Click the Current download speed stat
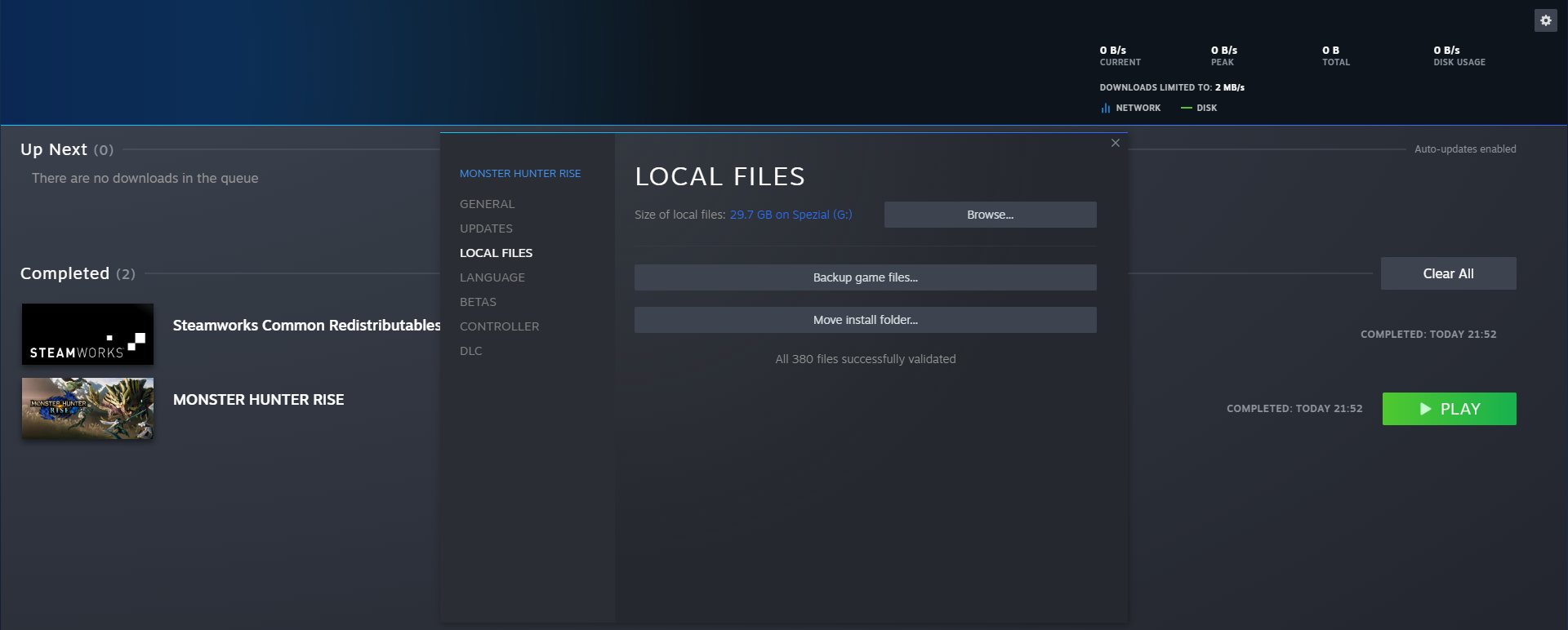Screen dimensions: 1568x630 (x=1120, y=55)
